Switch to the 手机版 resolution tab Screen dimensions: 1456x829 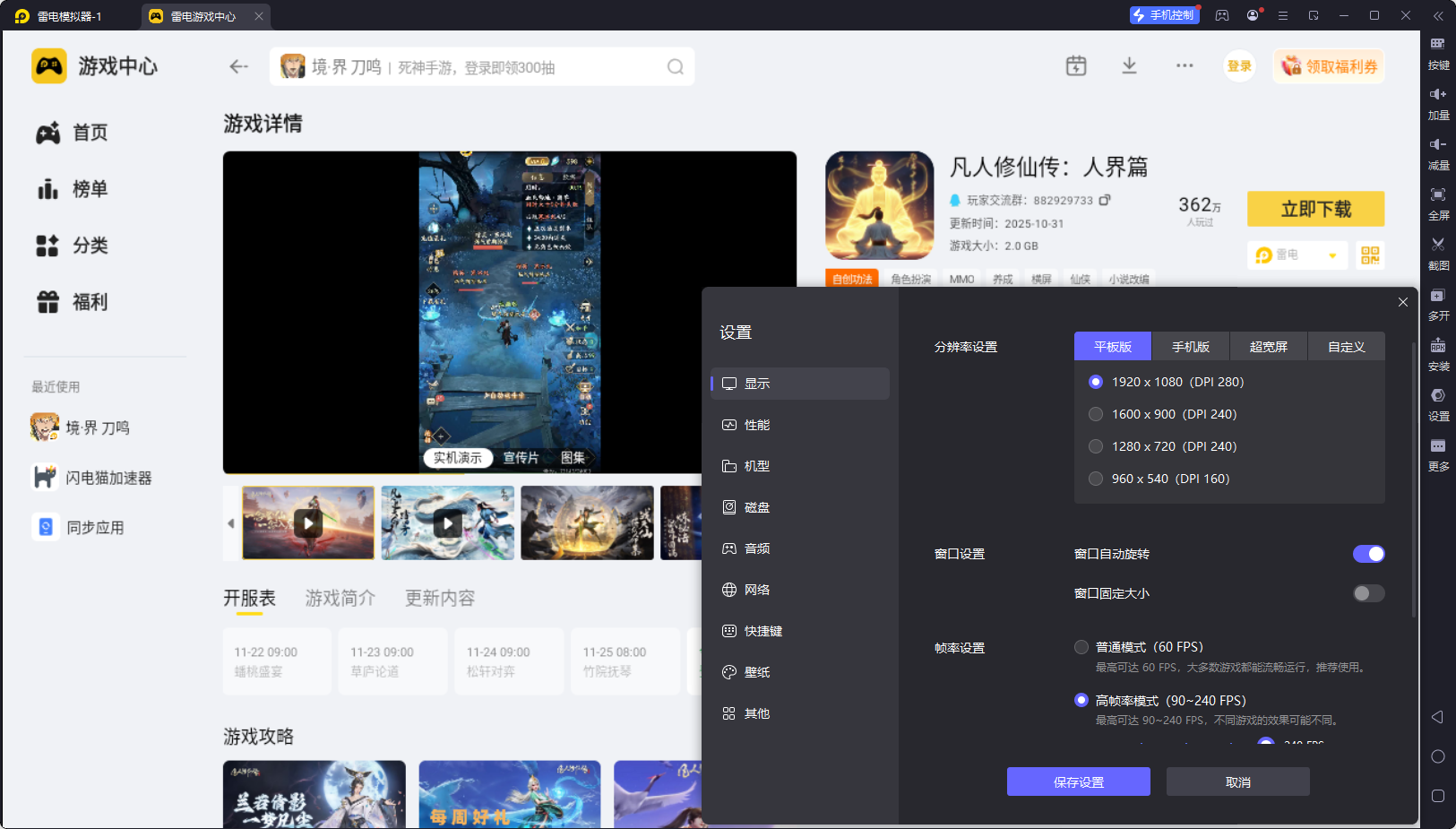coord(1190,346)
